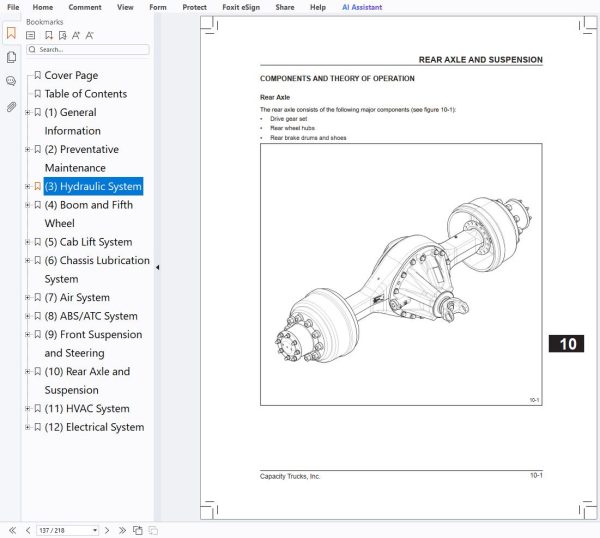Go to first page

[x=13, y=530]
